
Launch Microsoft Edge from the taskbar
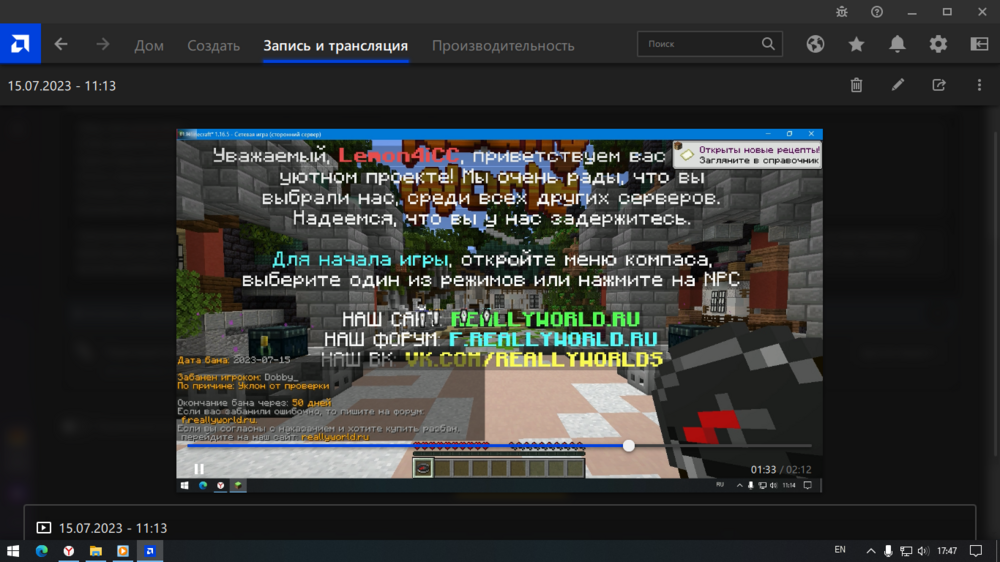pos(41,551)
